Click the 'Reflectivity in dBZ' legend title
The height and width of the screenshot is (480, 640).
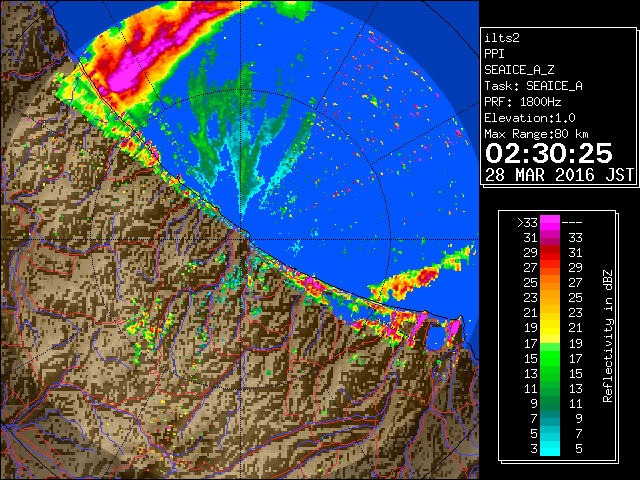point(607,336)
